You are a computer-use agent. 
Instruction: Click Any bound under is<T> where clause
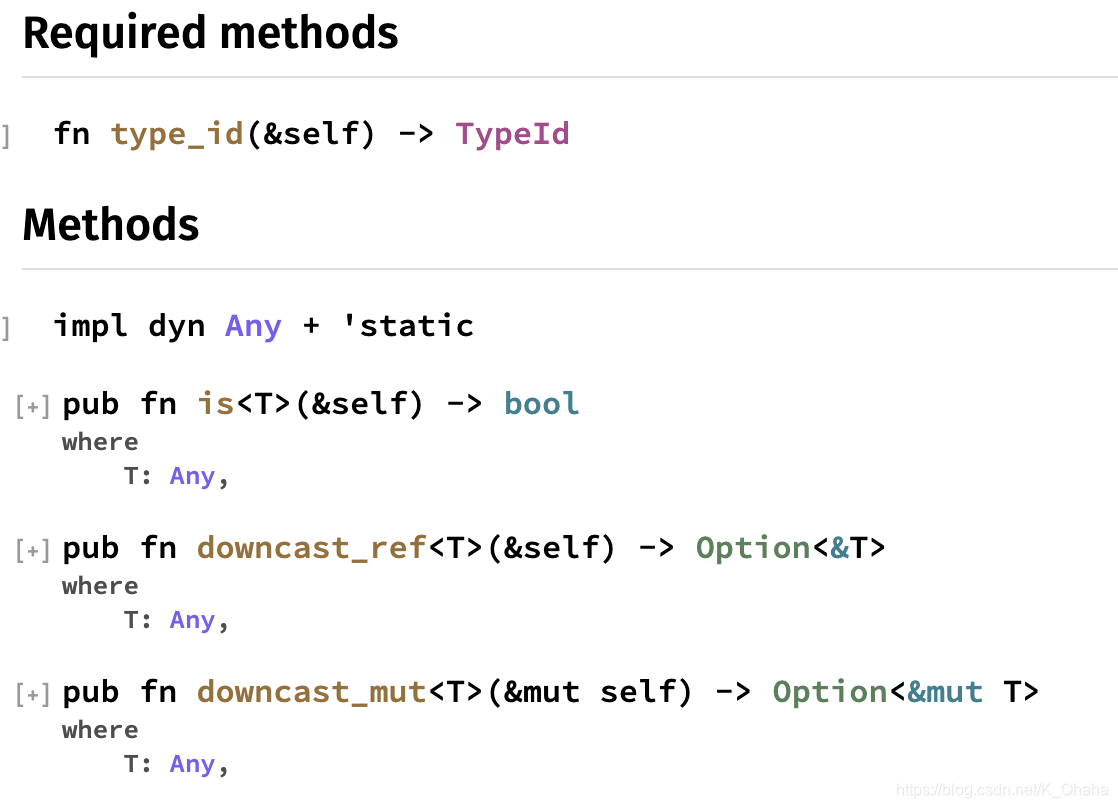click(193, 476)
